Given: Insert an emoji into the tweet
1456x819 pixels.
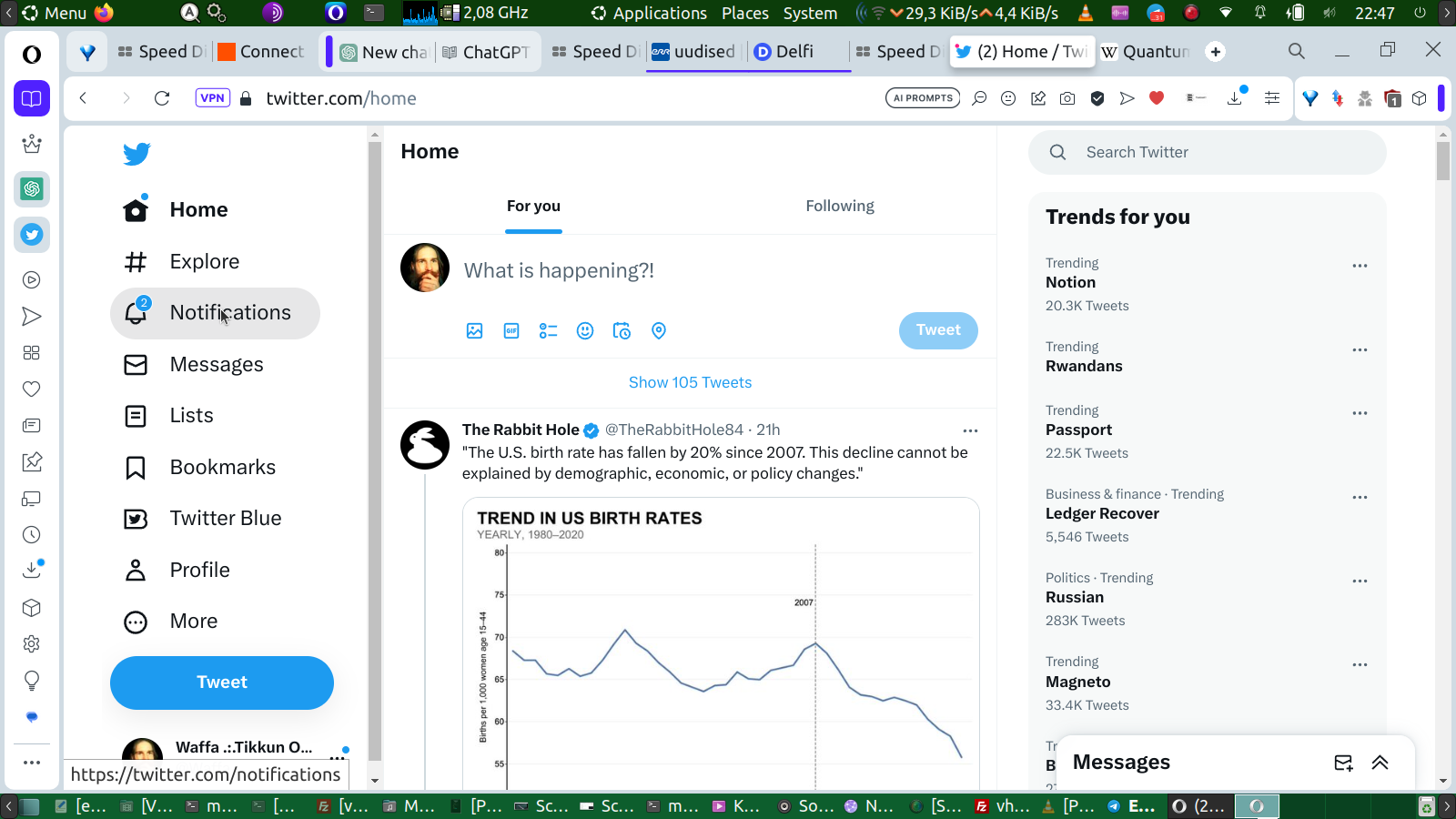Looking at the screenshot, I should click(x=585, y=331).
